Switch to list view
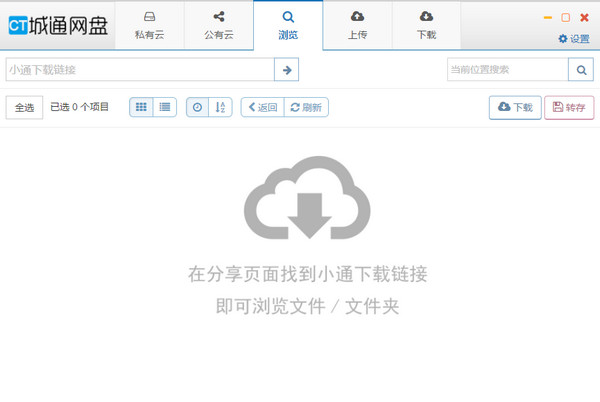 pos(165,107)
